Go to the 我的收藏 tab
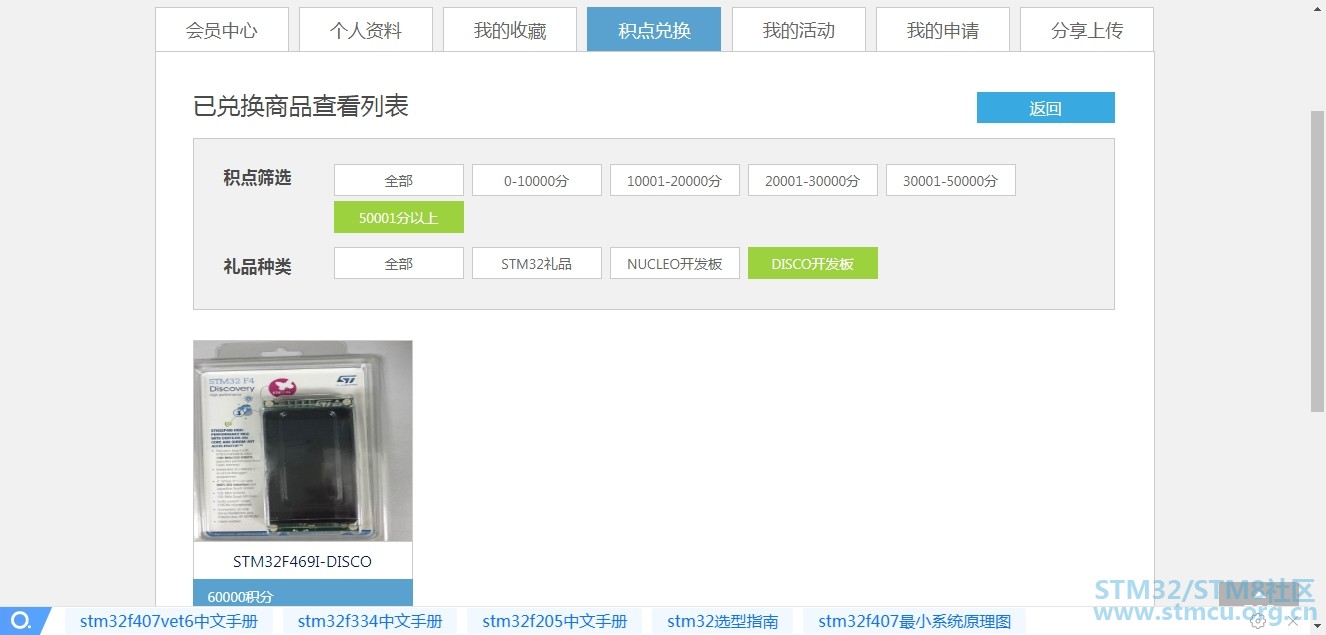1326x635 pixels. 510,30
